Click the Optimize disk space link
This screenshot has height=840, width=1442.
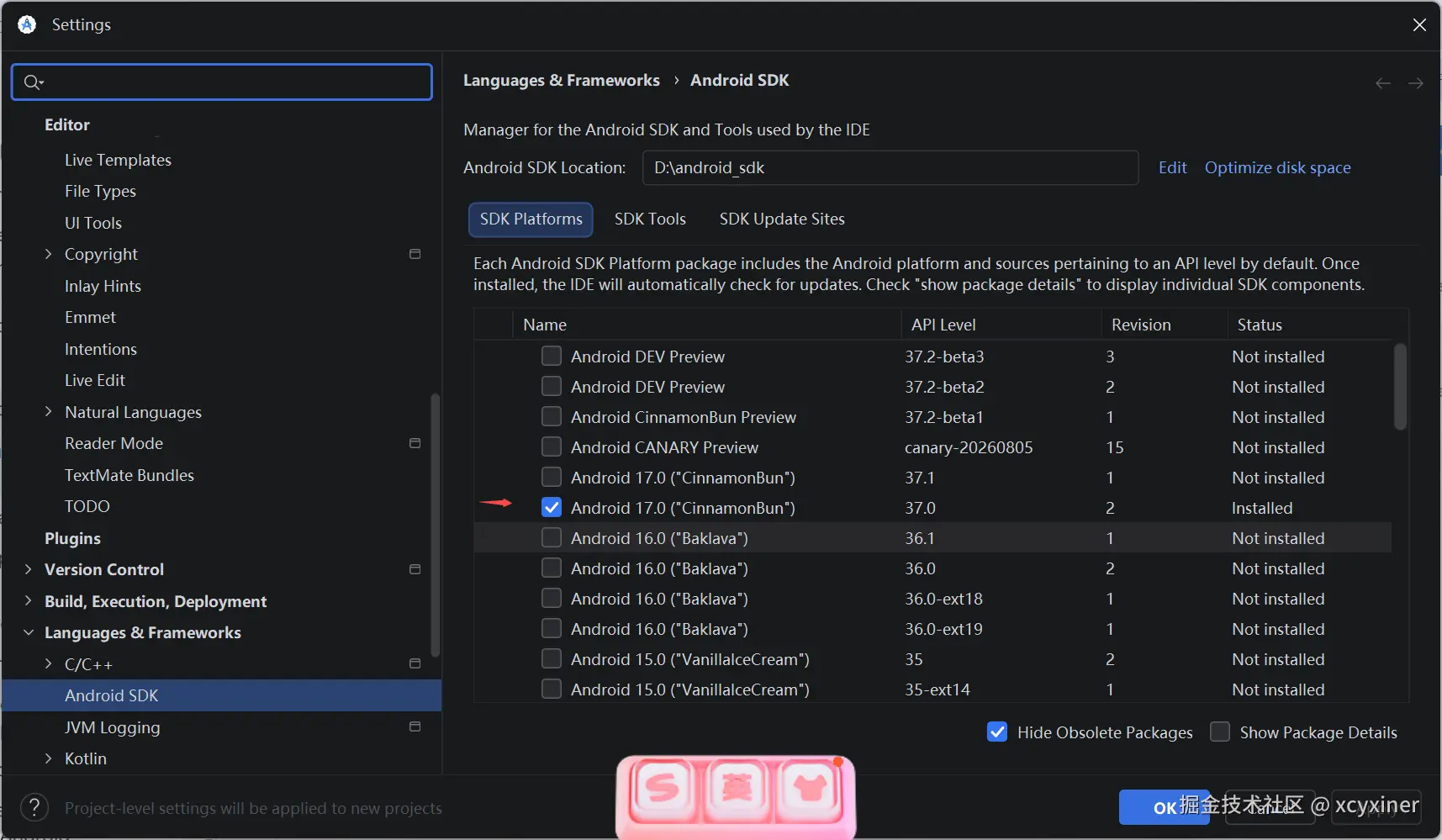[x=1277, y=167]
